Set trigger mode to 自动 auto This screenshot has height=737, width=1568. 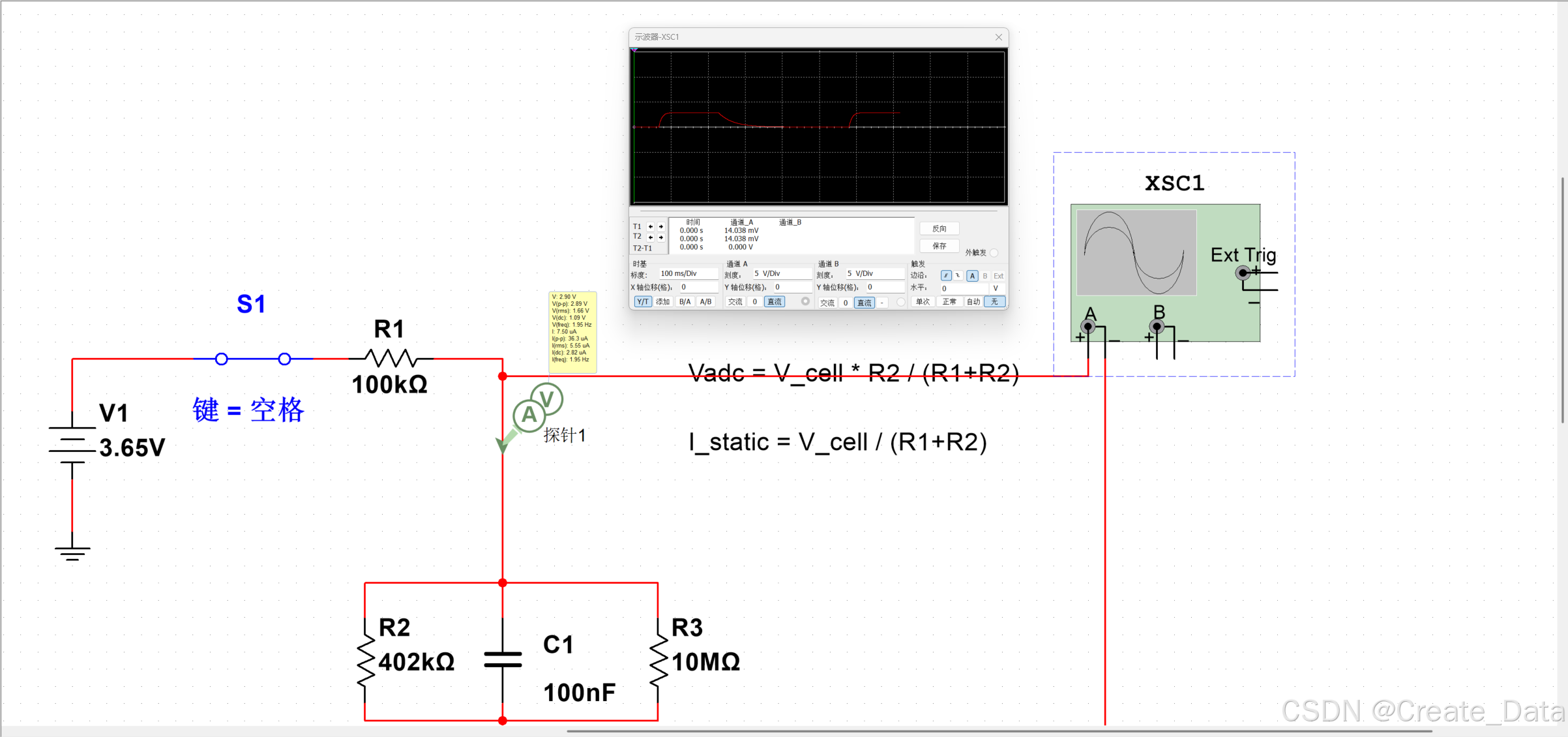click(973, 301)
